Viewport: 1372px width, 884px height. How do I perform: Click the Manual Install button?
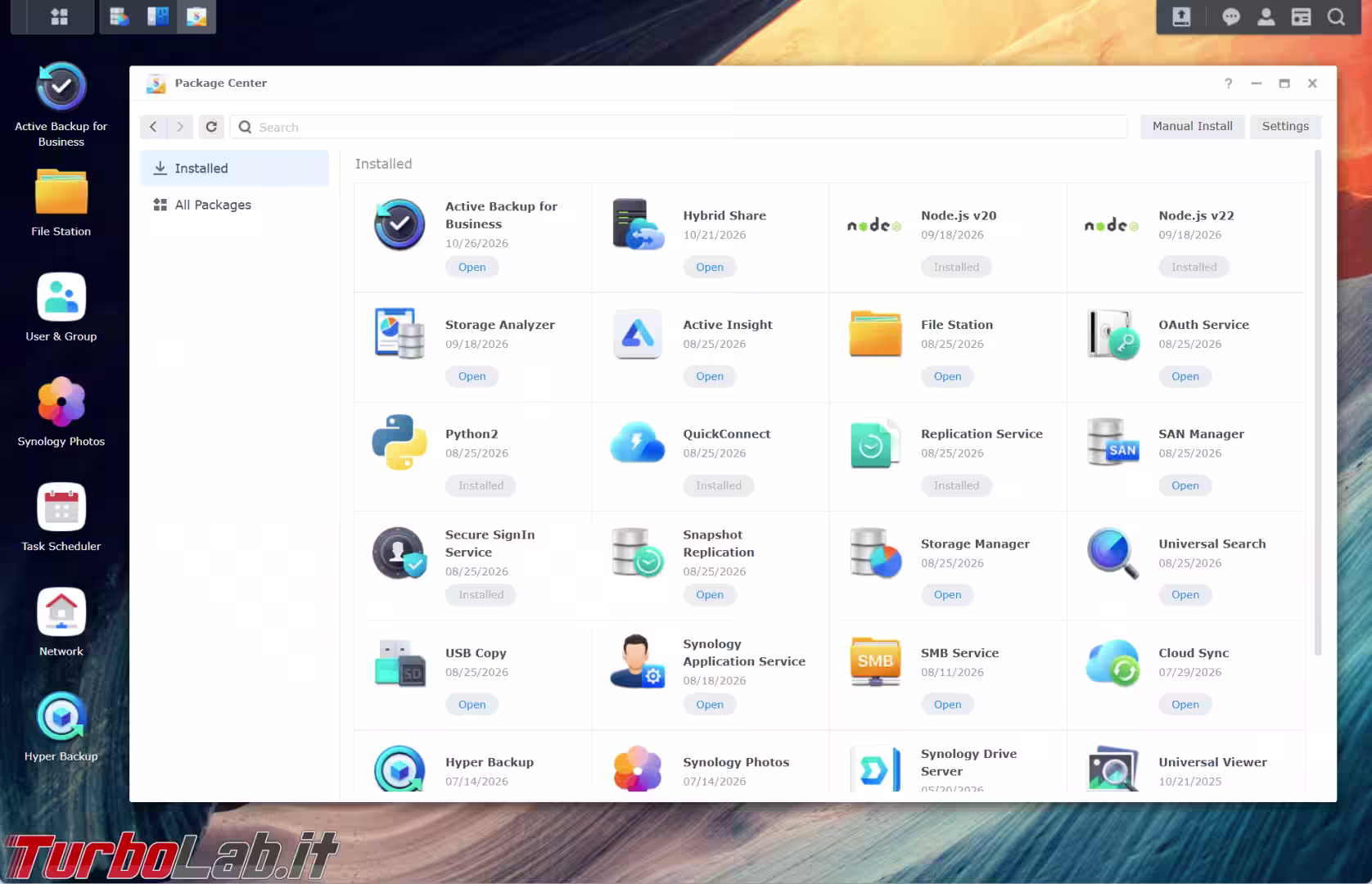click(x=1192, y=126)
